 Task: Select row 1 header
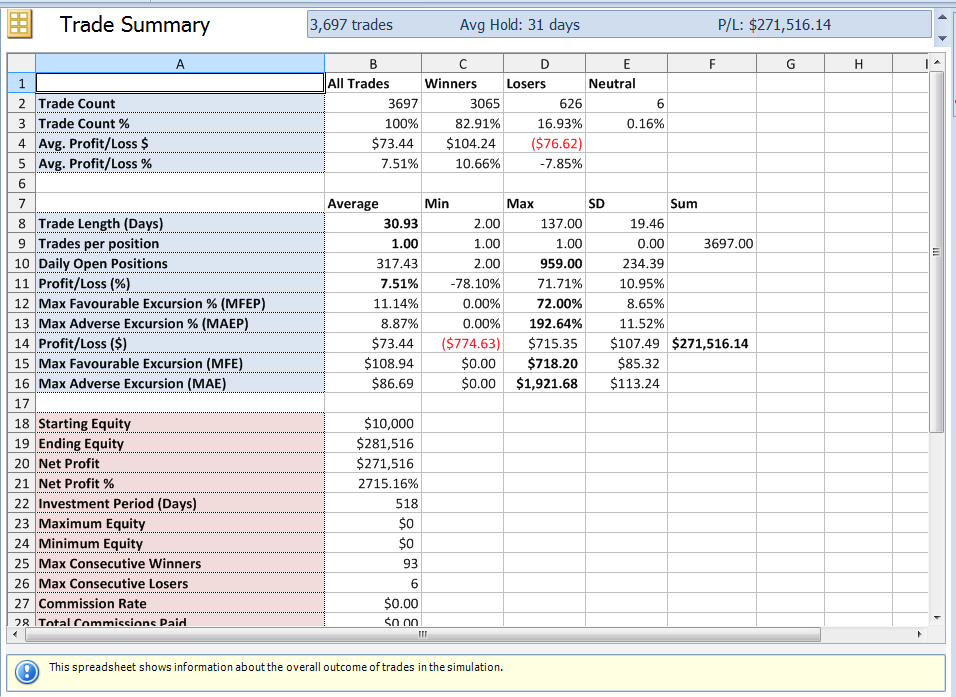21,84
